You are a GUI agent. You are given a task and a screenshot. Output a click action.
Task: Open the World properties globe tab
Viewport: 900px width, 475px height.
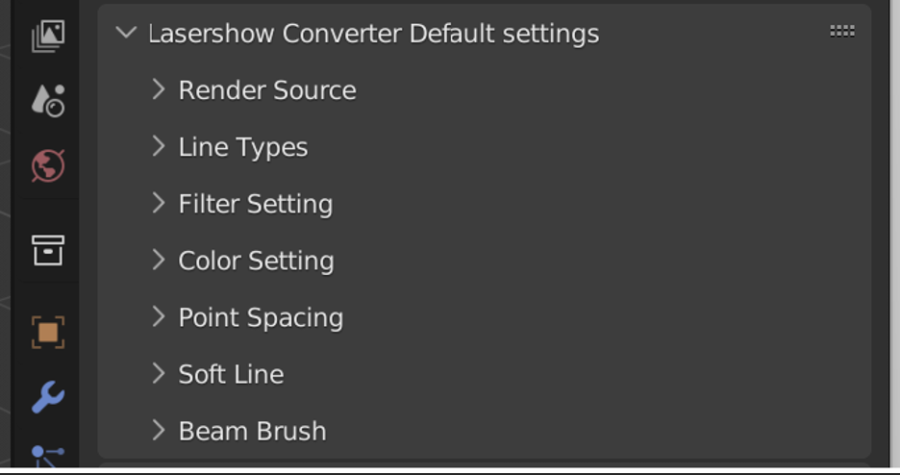click(x=47, y=165)
